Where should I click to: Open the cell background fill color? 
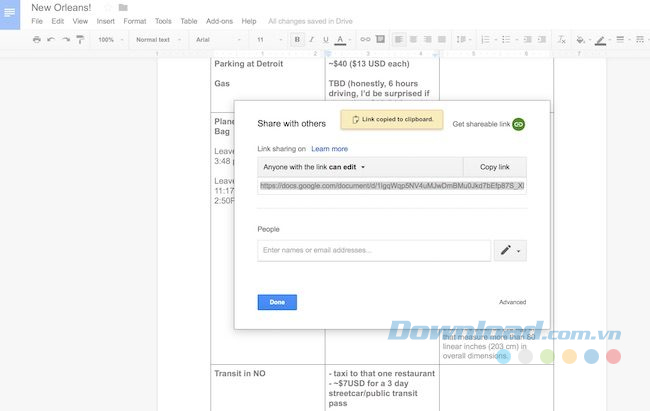coord(583,40)
